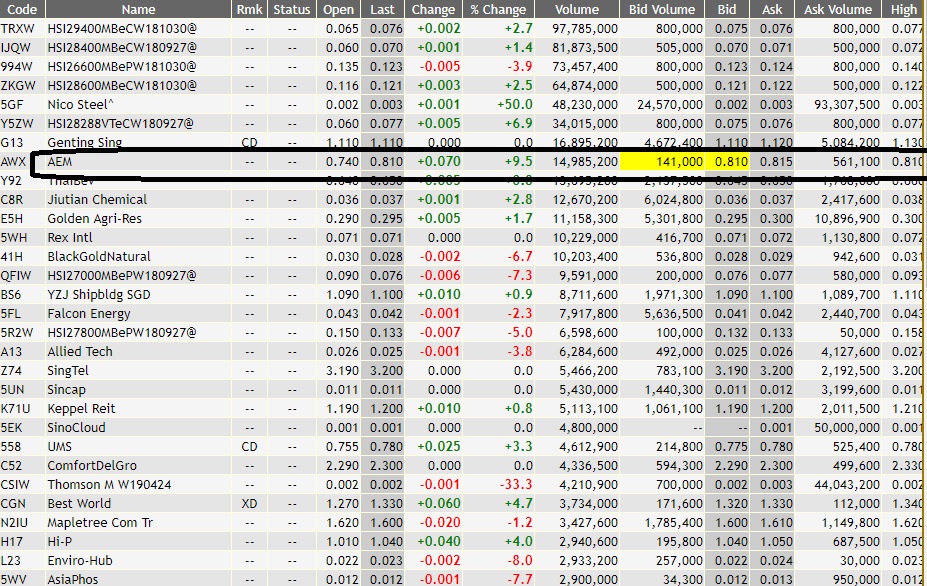This screenshot has width=927, height=586.
Task: Click the 24,570,000 bid volume cell
Action: pos(670,105)
